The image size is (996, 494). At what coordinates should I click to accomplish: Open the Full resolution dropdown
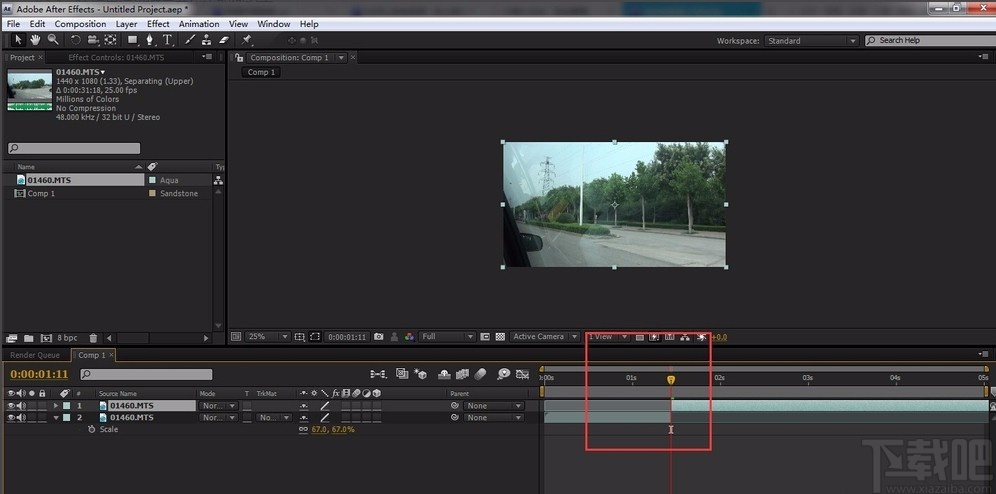[x=447, y=337]
